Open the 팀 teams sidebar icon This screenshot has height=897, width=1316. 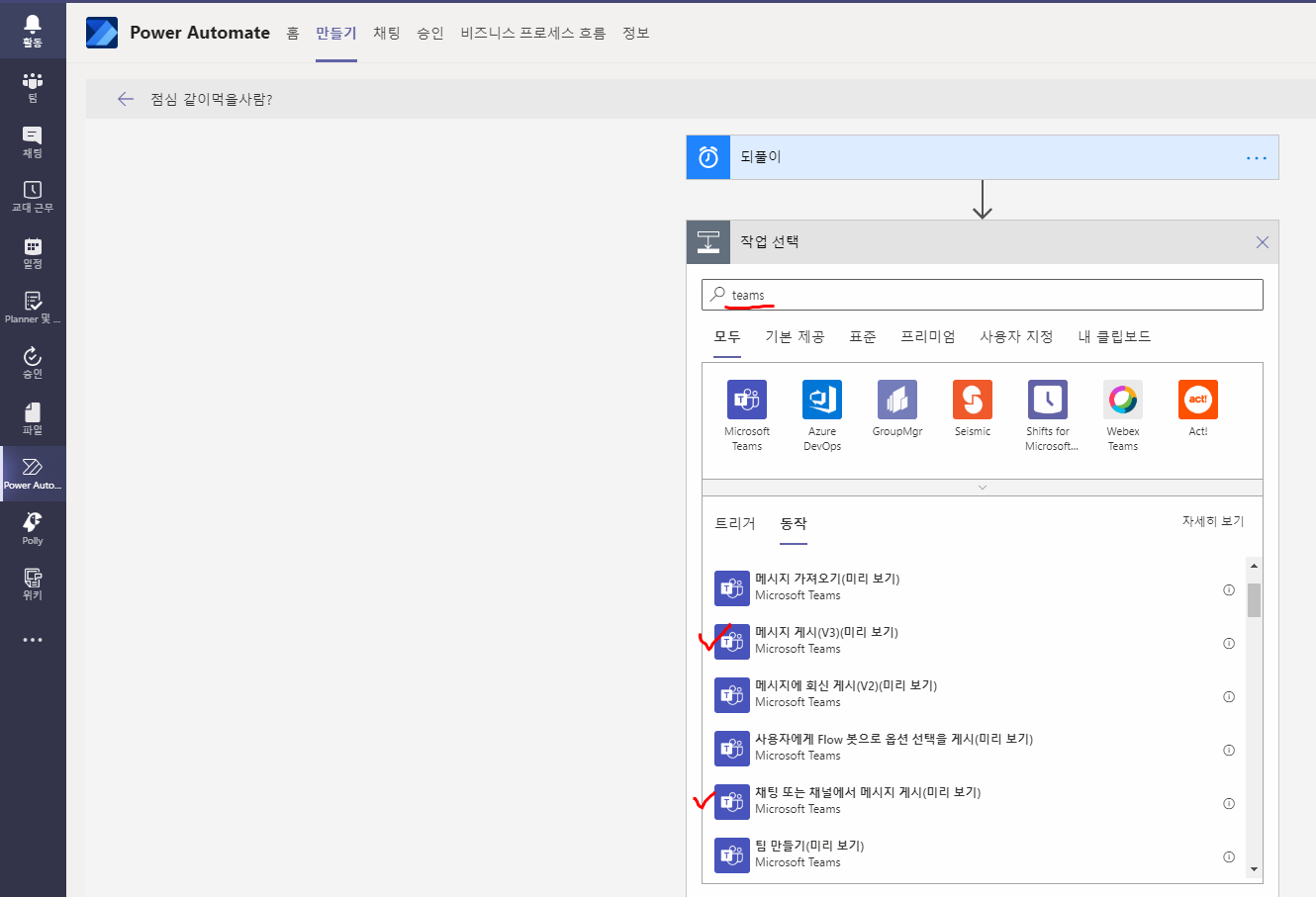click(33, 87)
